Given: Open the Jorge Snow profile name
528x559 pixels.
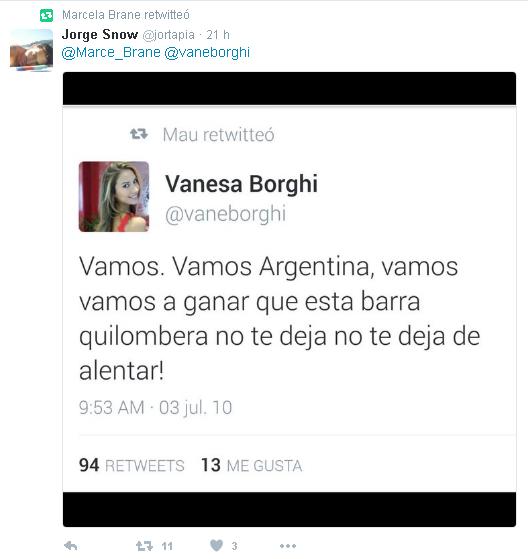Looking at the screenshot, I should pyautogui.click(x=100, y=35).
